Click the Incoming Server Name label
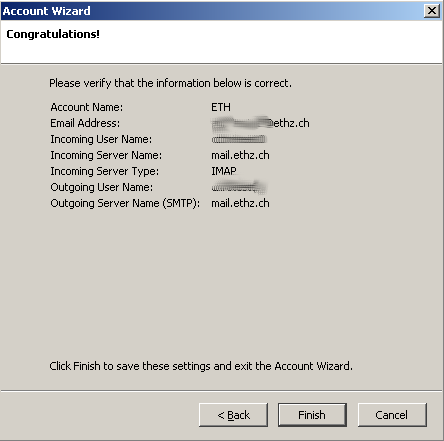 pos(106,155)
